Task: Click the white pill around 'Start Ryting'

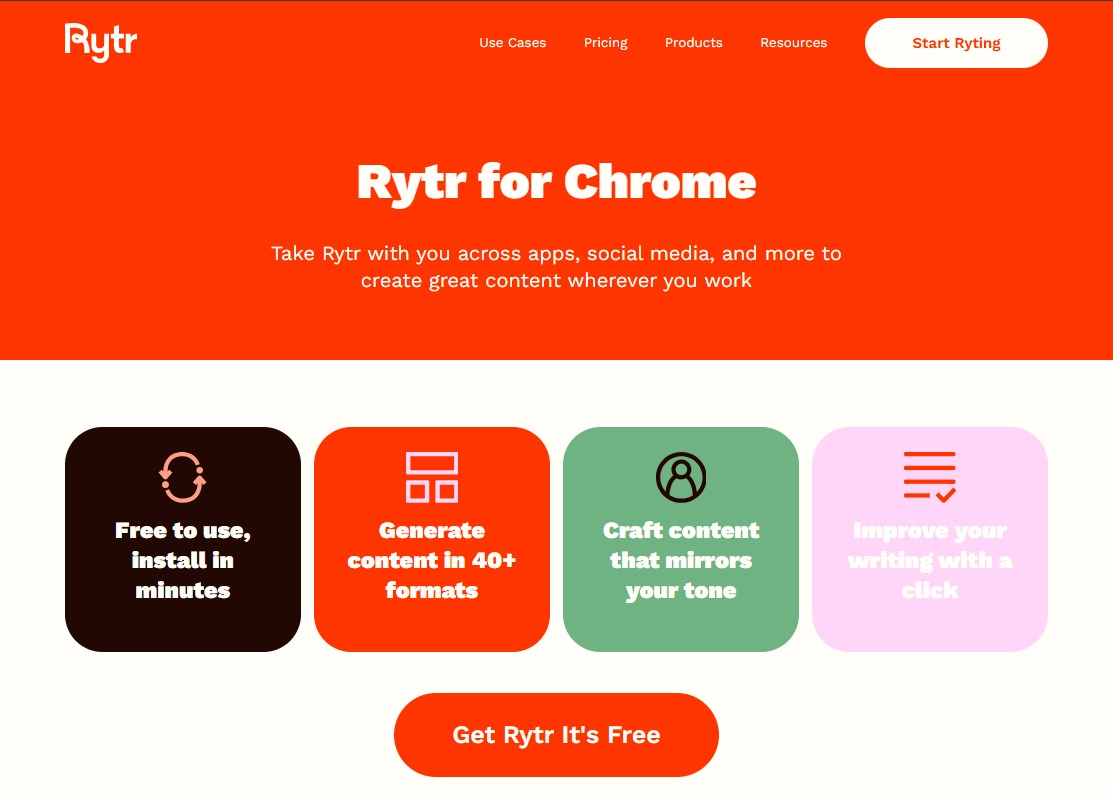Action: point(956,42)
